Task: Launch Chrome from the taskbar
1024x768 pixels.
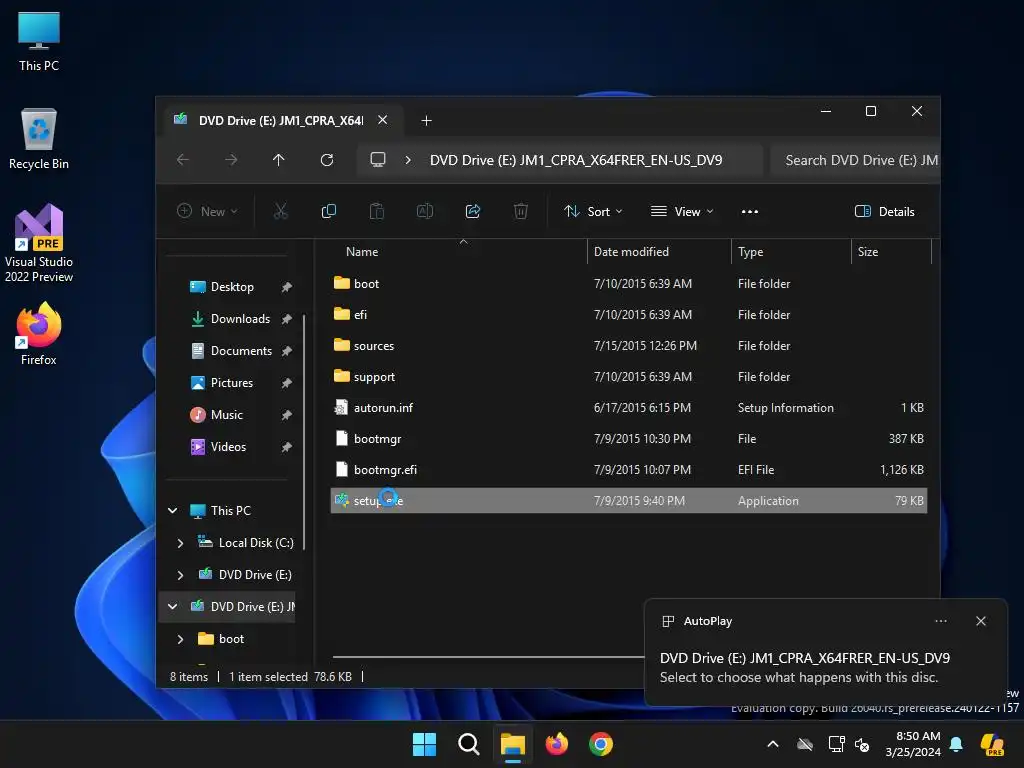Action: [x=601, y=744]
